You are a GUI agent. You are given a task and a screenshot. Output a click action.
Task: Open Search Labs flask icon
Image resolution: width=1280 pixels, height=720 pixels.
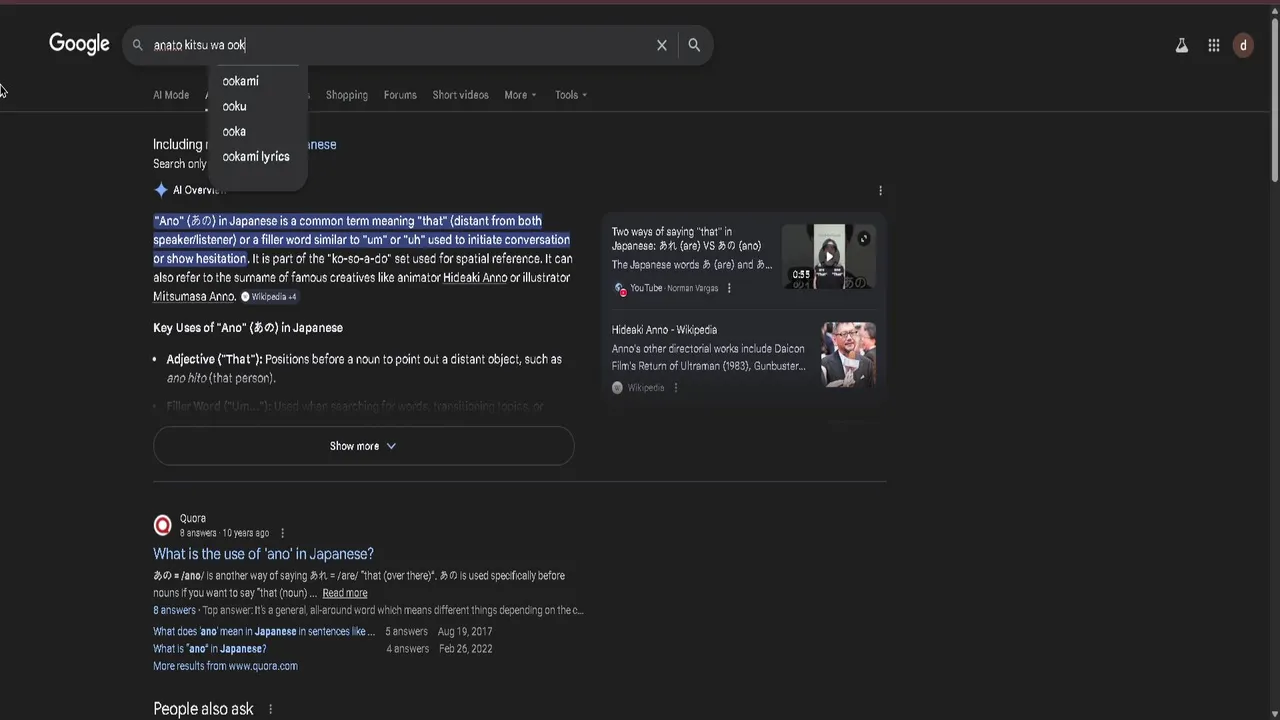(1181, 45)
